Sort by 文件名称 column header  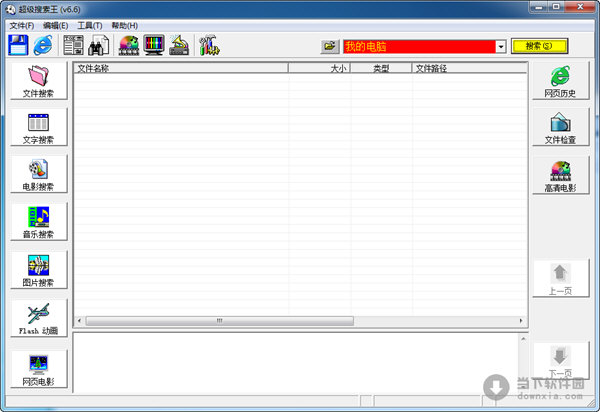pos(181,68)
